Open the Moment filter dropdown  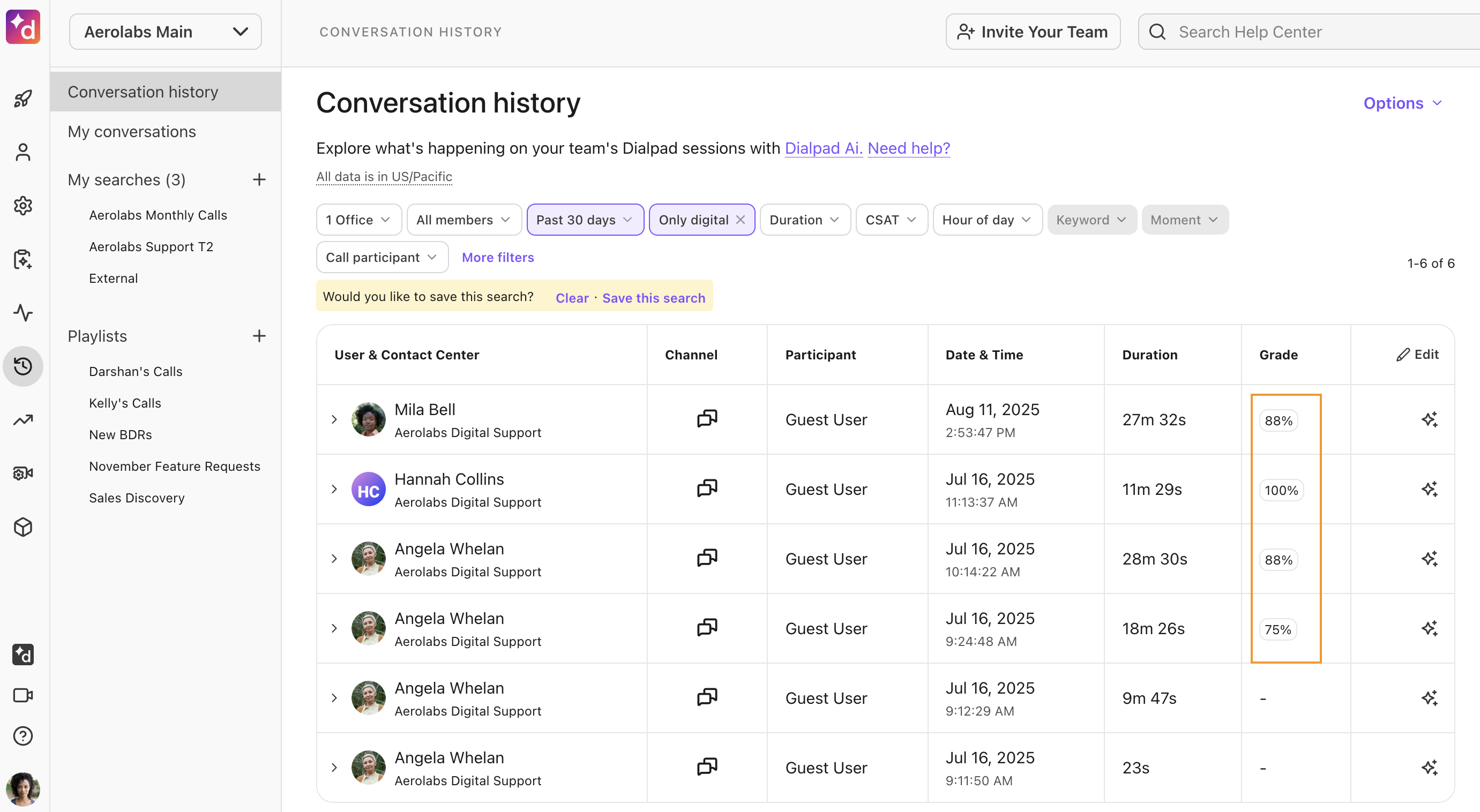(x=1184, y=220)
